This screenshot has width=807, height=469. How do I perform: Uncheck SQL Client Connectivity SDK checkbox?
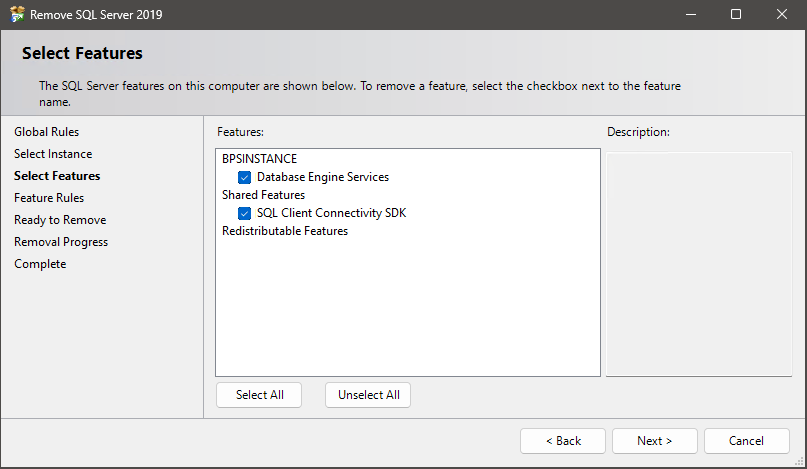click(244, 213)
